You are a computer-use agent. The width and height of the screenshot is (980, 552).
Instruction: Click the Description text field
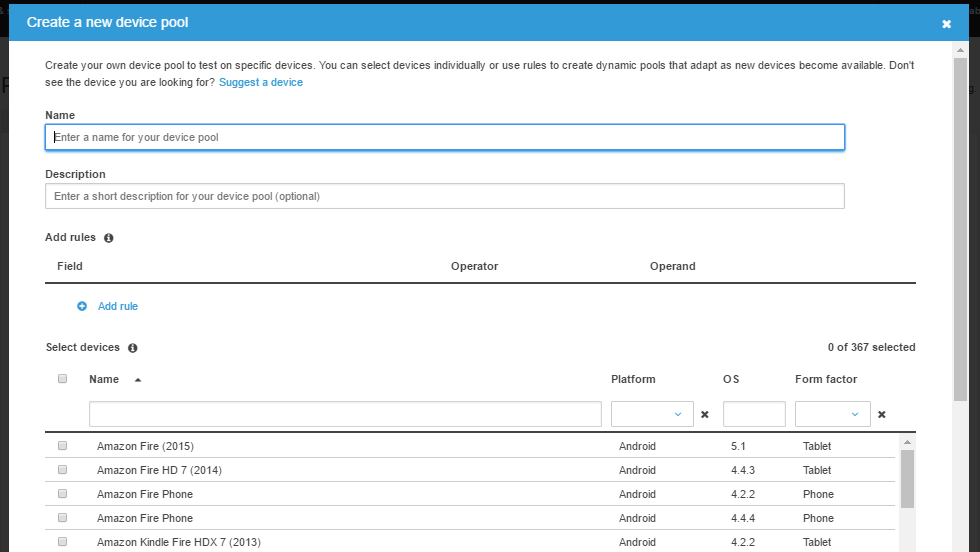445,196
